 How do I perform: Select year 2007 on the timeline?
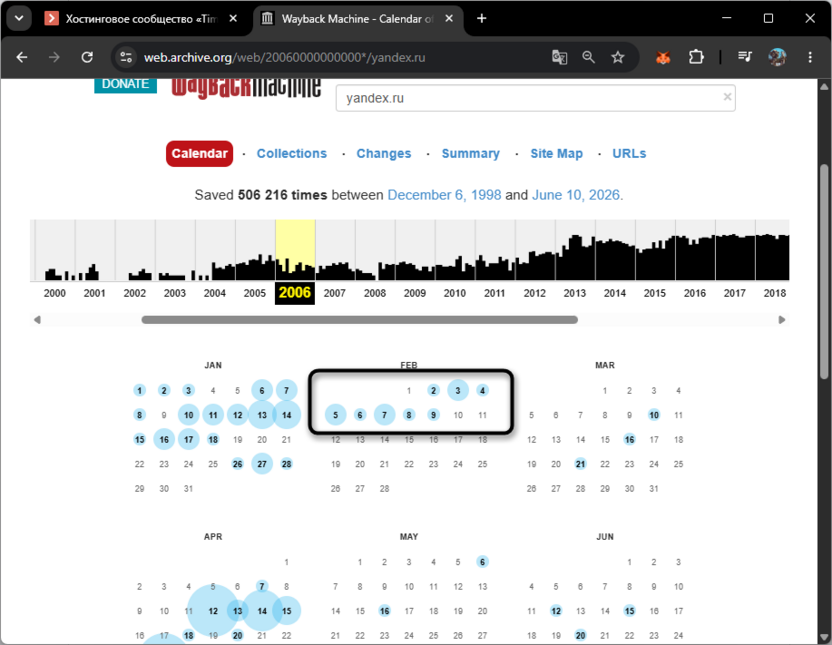tap(335, 293)
